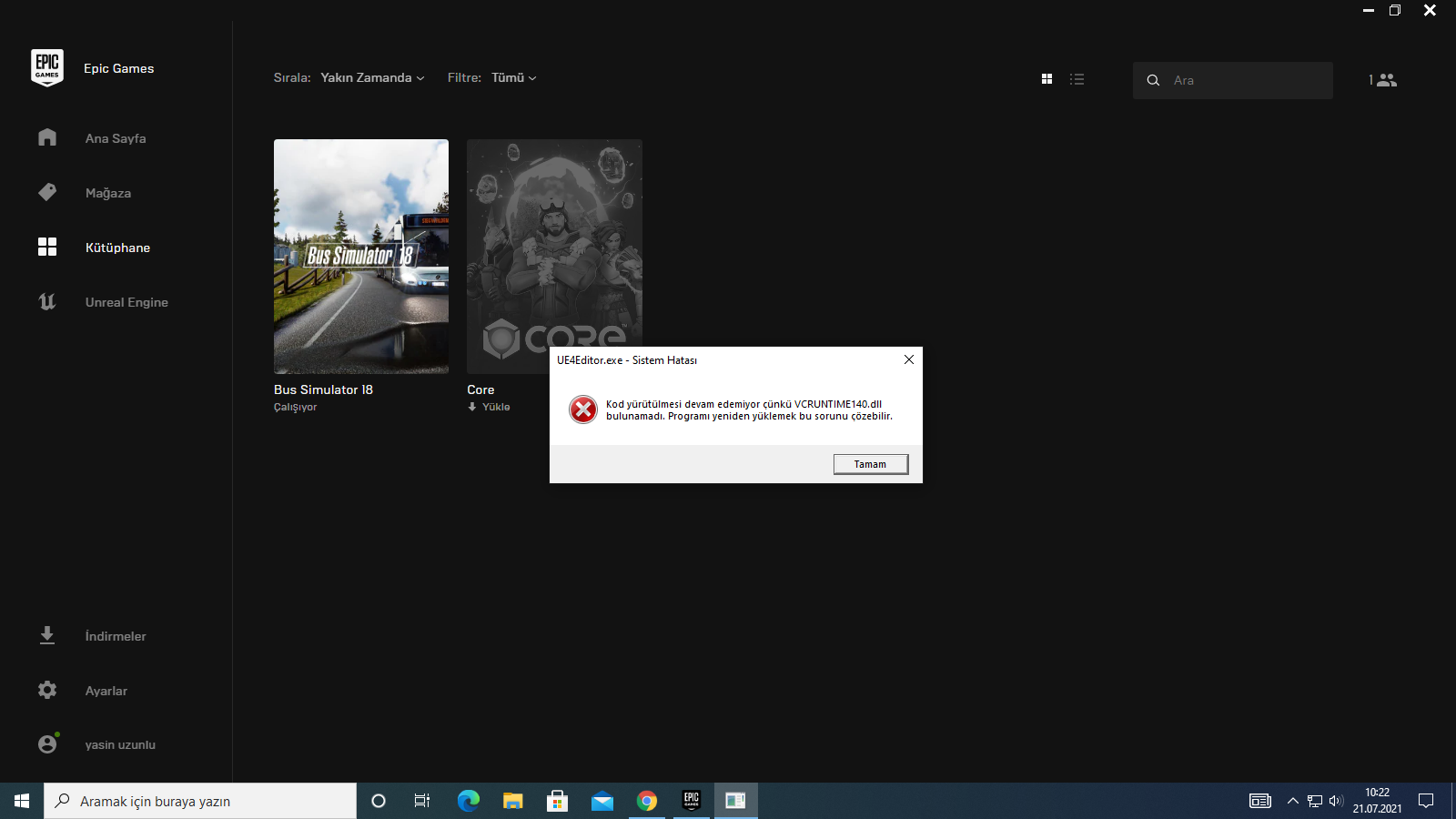Image resolution: width=1456 pixels, height=819 pixels.
Task: Click the Epic Games header text
Action: [118, 68]
